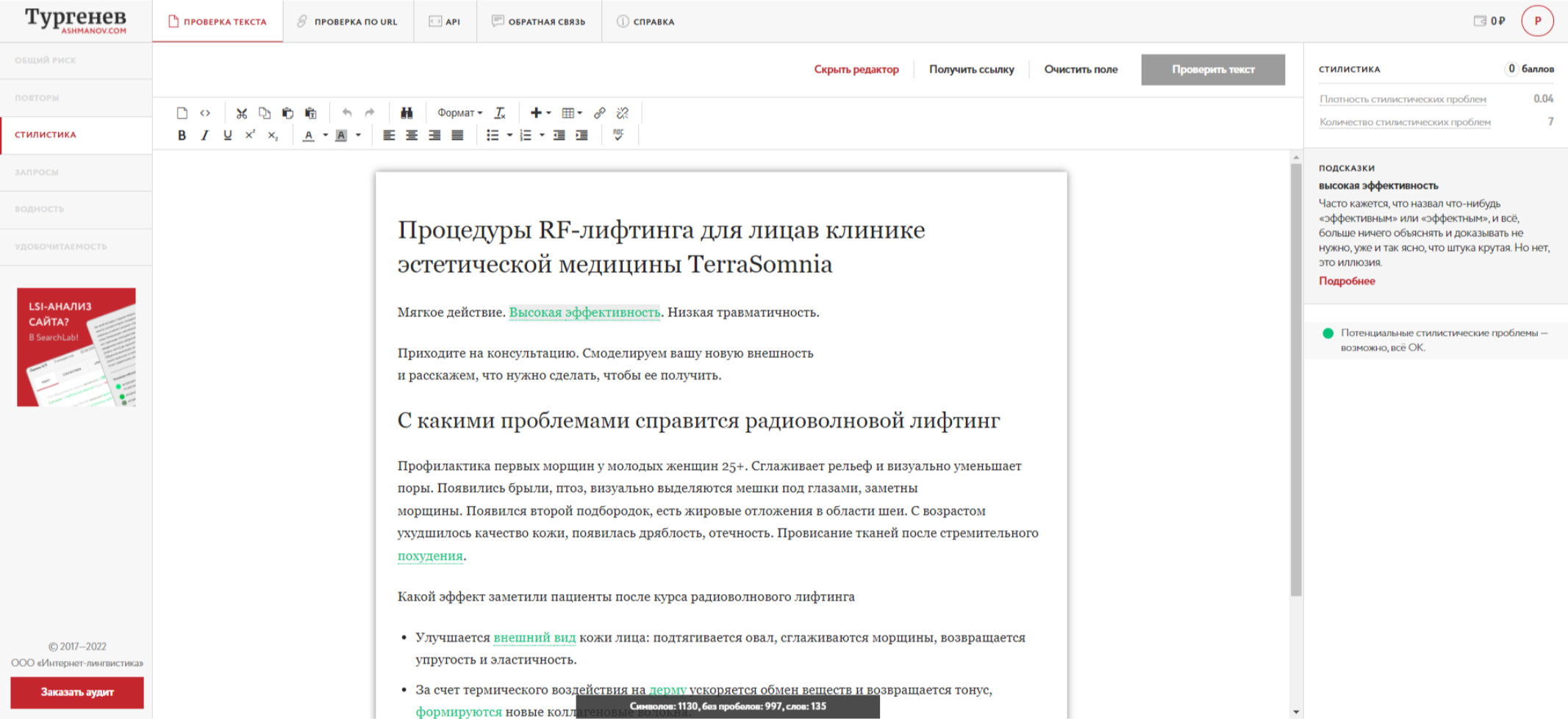Click Заказать аудит button

pos(77,692)
